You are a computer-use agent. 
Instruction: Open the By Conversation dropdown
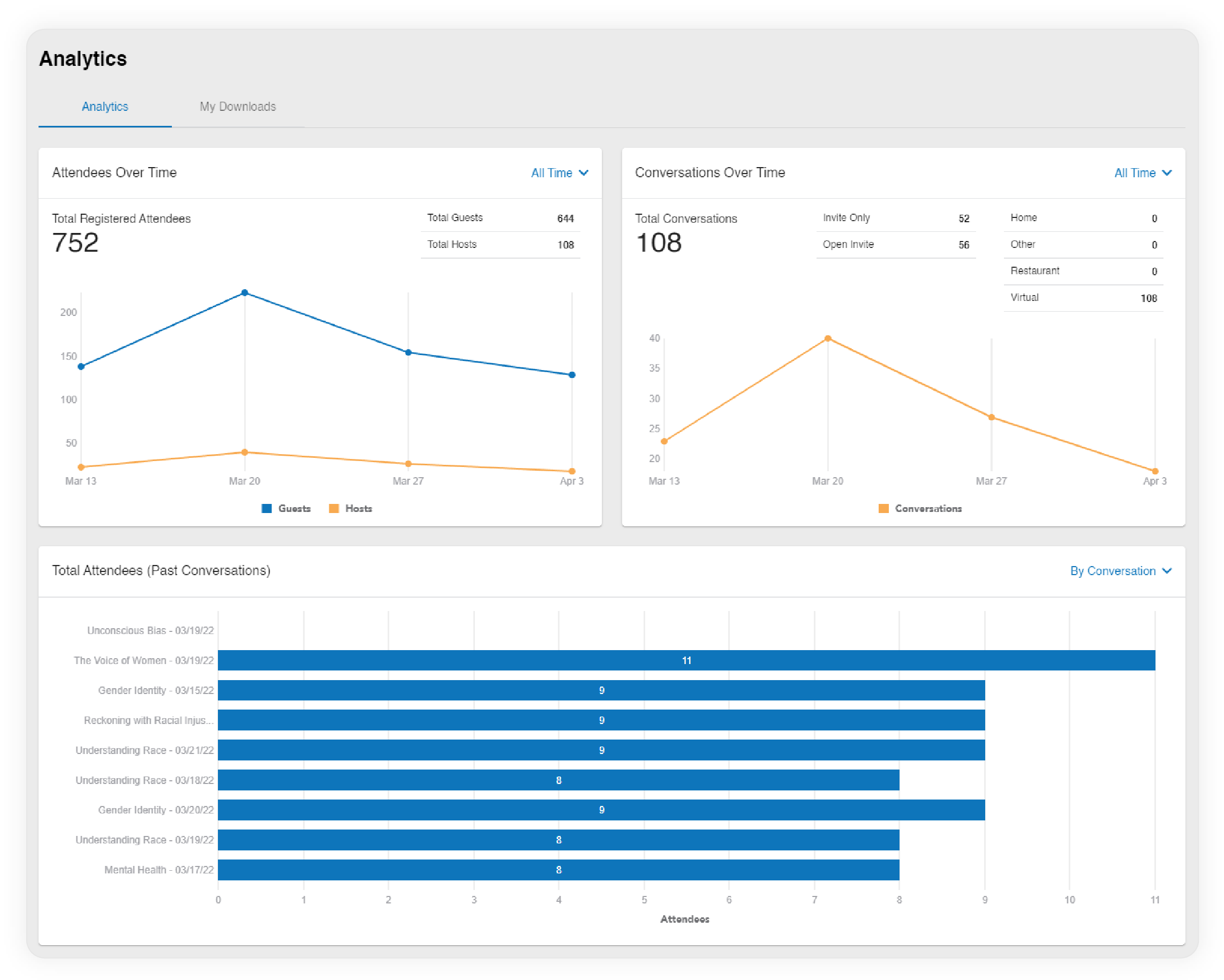coord(1120,571)
